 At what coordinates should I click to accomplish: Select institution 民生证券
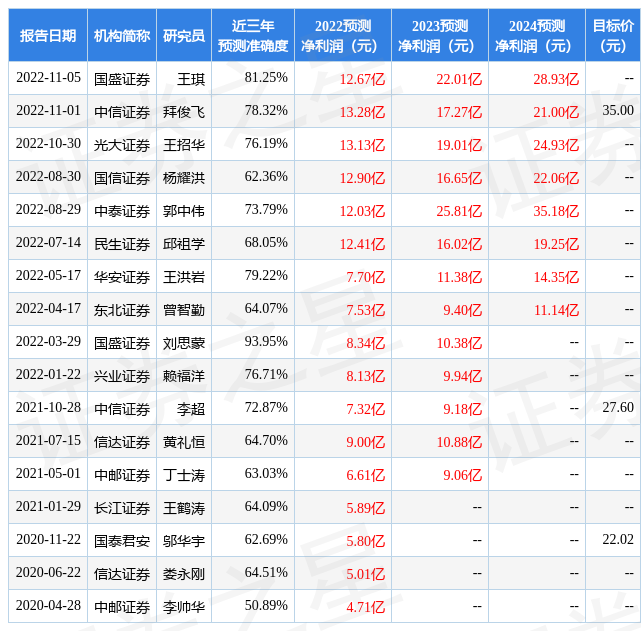tap(122, 244)
